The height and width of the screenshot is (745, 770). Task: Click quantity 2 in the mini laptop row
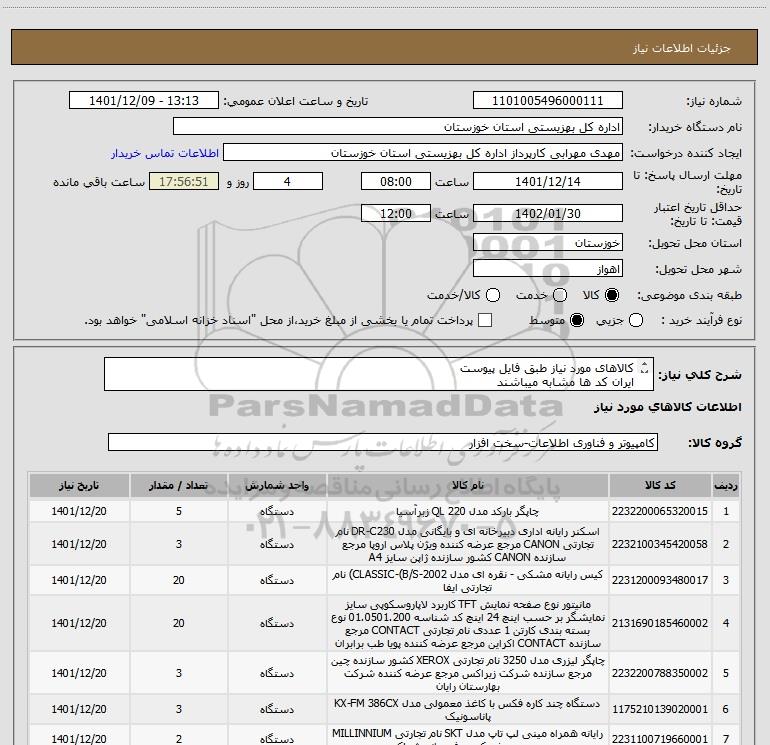[179, 739]
